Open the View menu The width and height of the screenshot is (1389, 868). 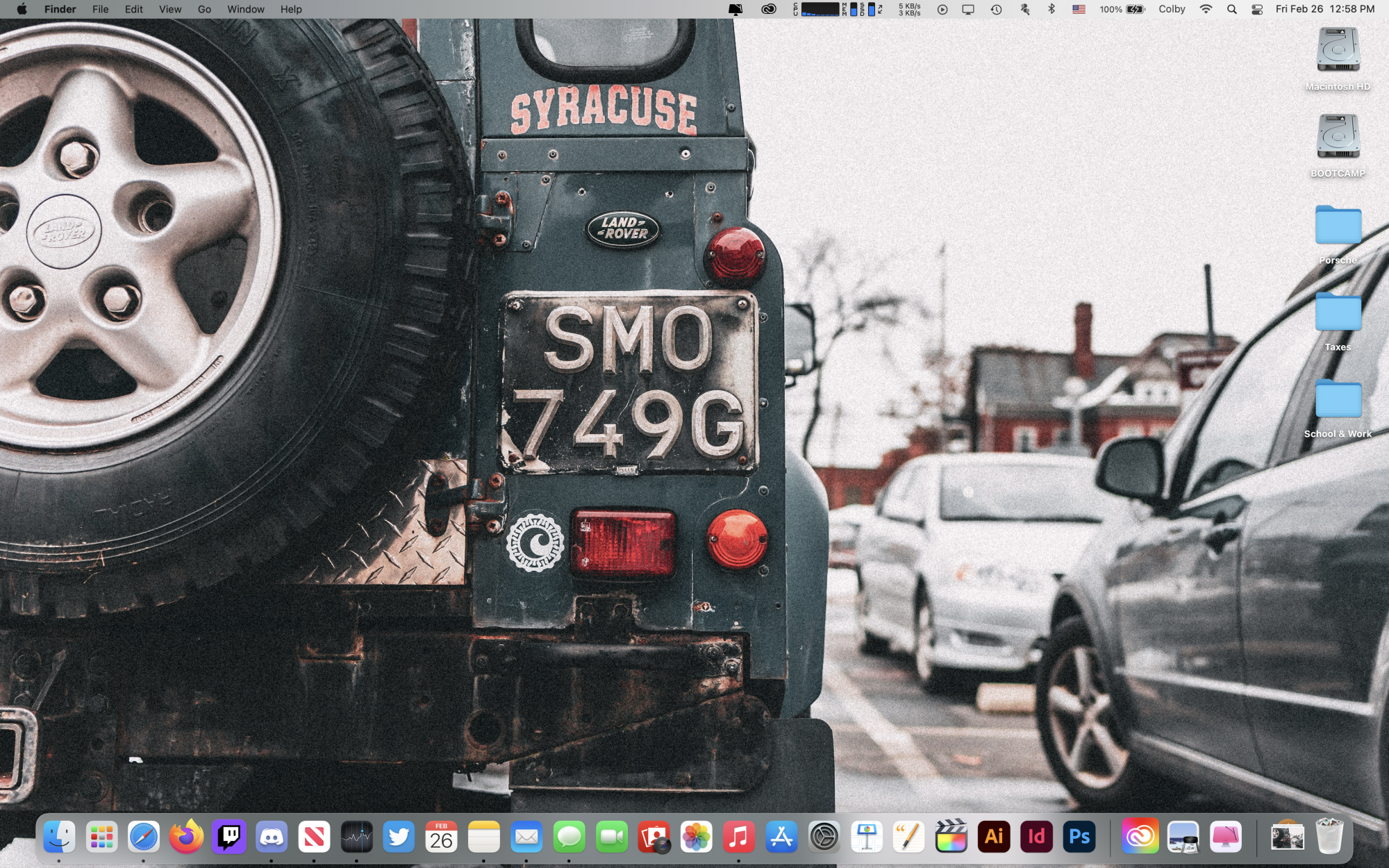pyautogui.click(x=170, y=9)
